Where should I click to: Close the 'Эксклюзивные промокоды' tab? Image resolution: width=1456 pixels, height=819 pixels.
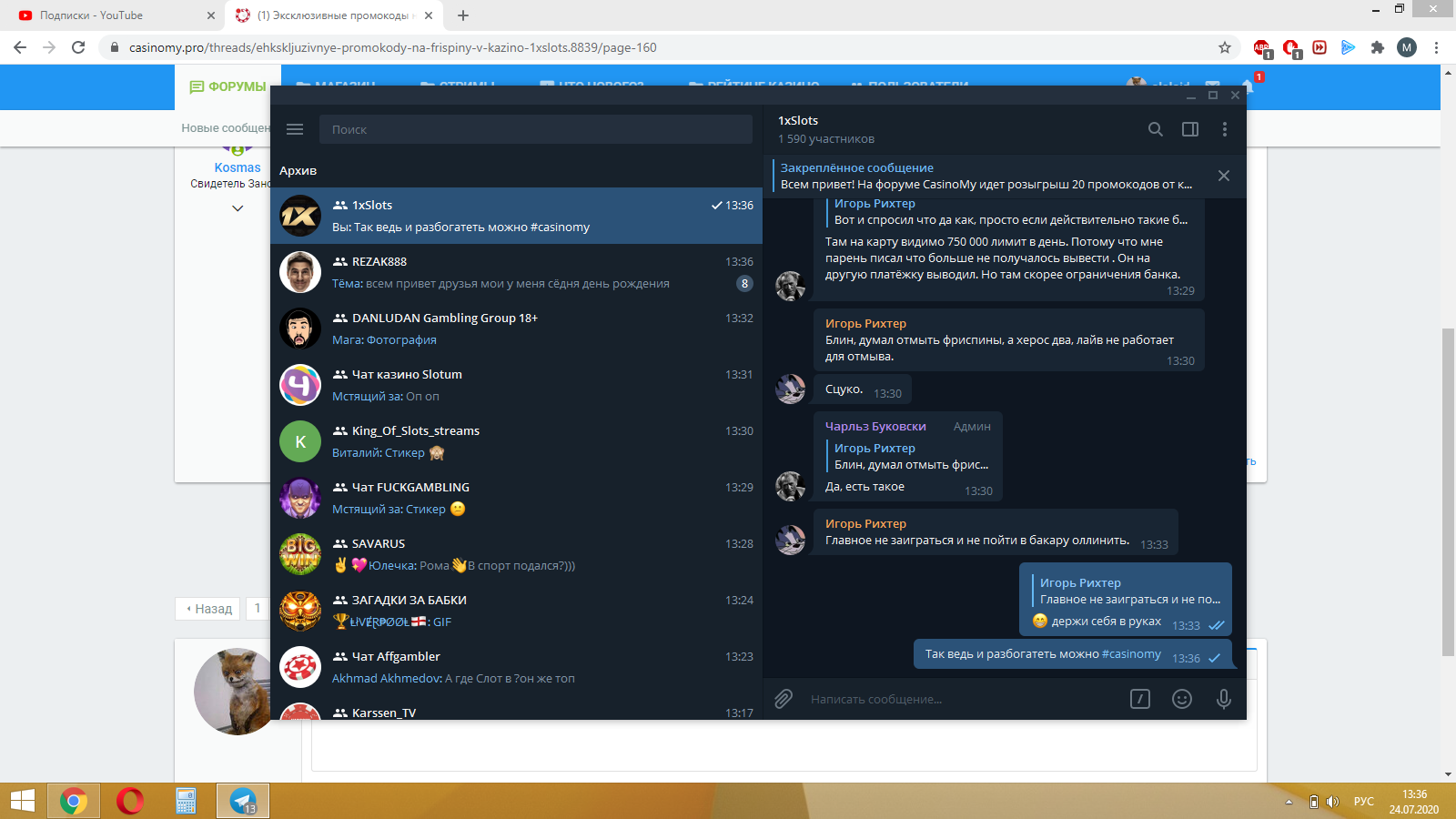429,15
